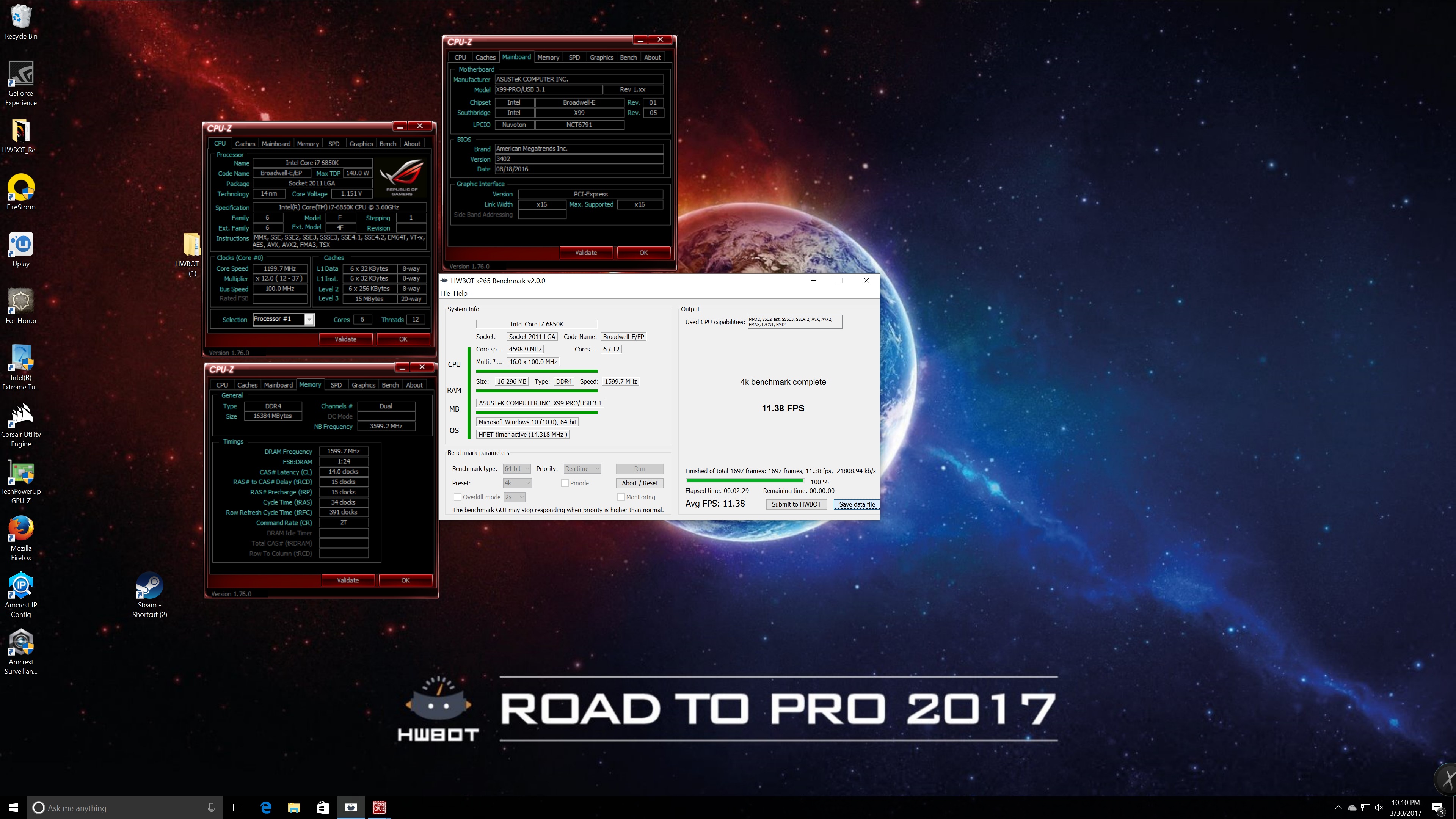The image size is (1456, 819).
Task: Open File Explorer from the taskbar
Action: (x=294, y=808)
